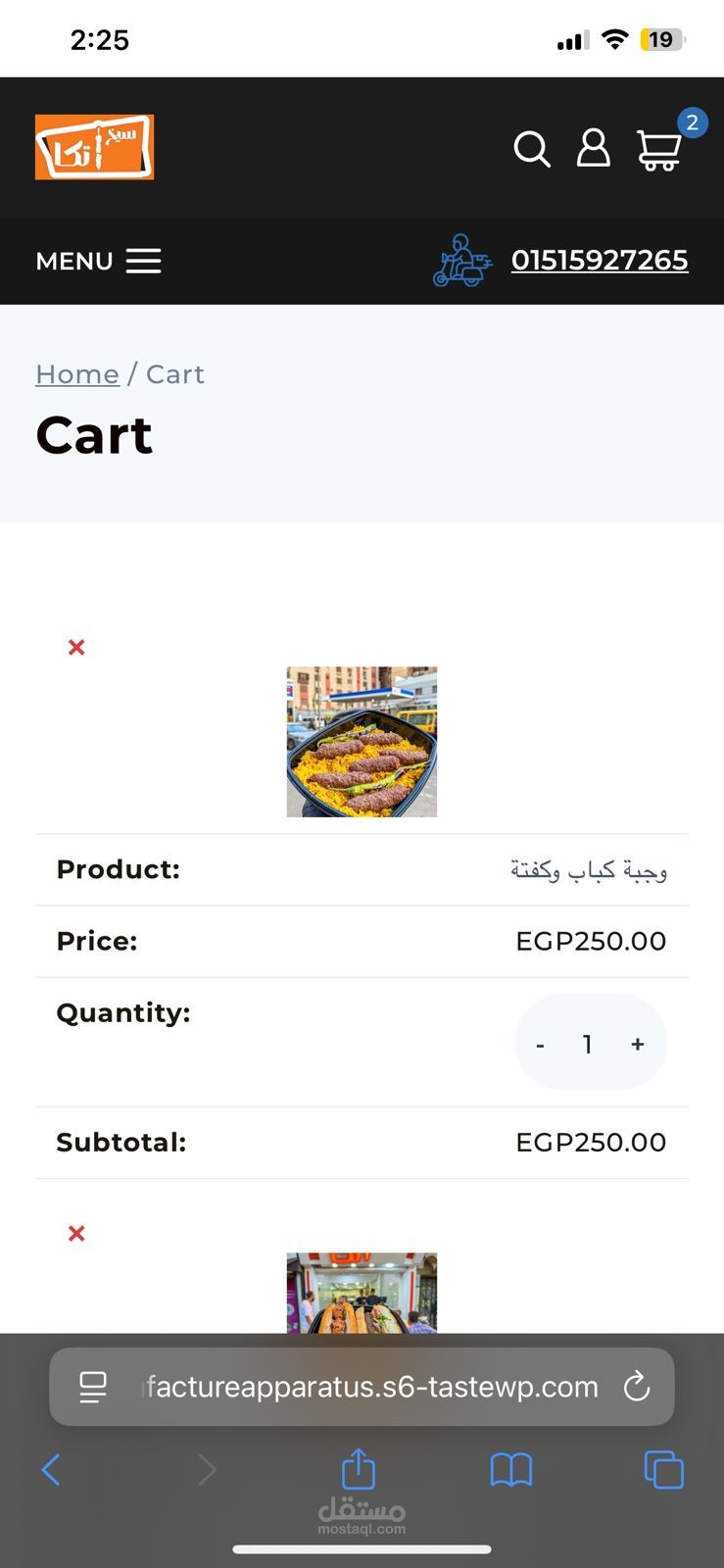Decrease quantity with minus button
The image size is (724, 1568).
540,1045
